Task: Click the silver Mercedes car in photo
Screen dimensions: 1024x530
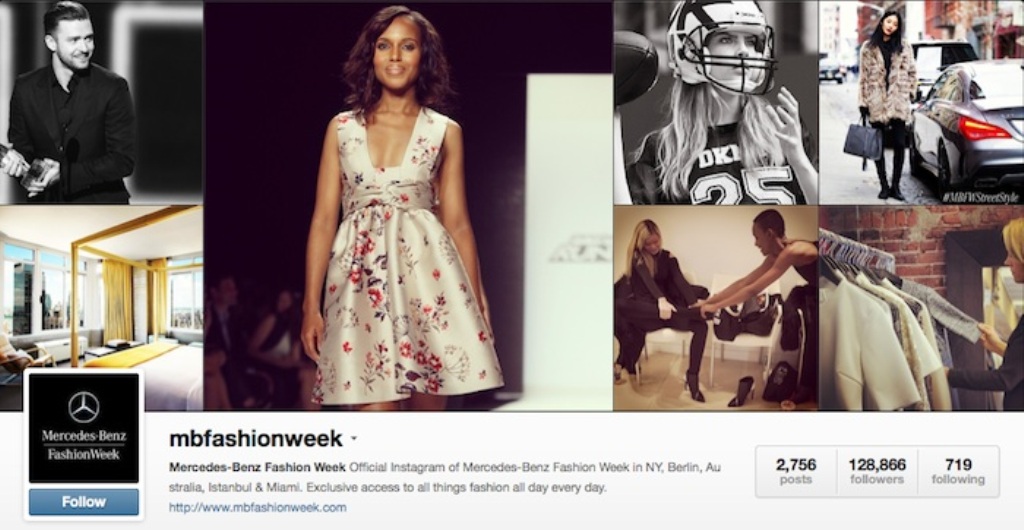Action: pos(968,127)
